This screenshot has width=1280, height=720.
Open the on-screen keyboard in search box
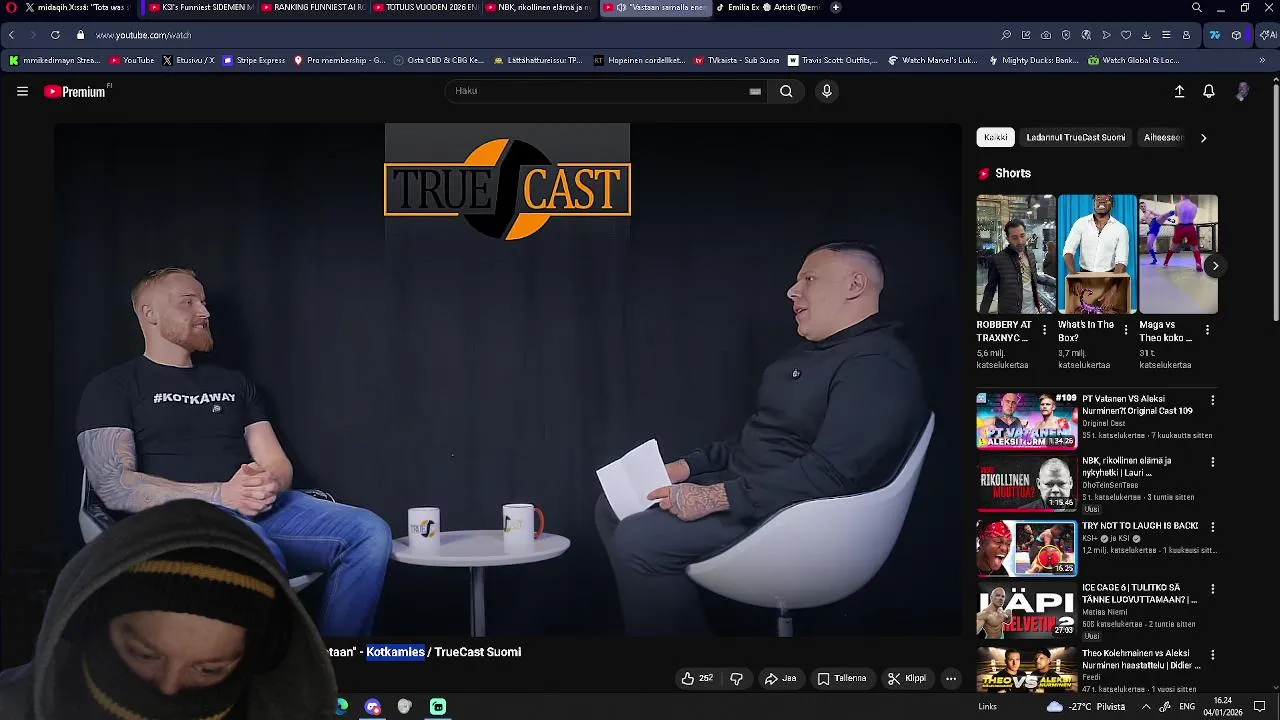(755, 91)
